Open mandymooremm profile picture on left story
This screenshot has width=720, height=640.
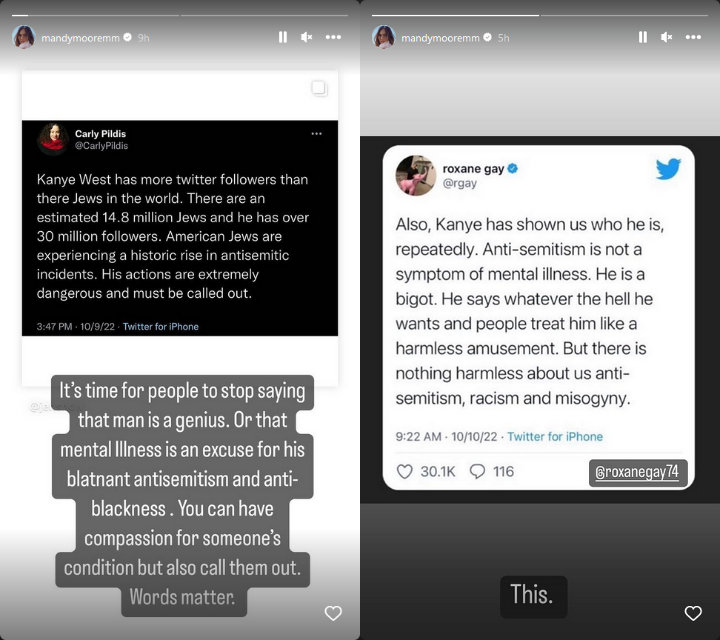coord(24,37)
